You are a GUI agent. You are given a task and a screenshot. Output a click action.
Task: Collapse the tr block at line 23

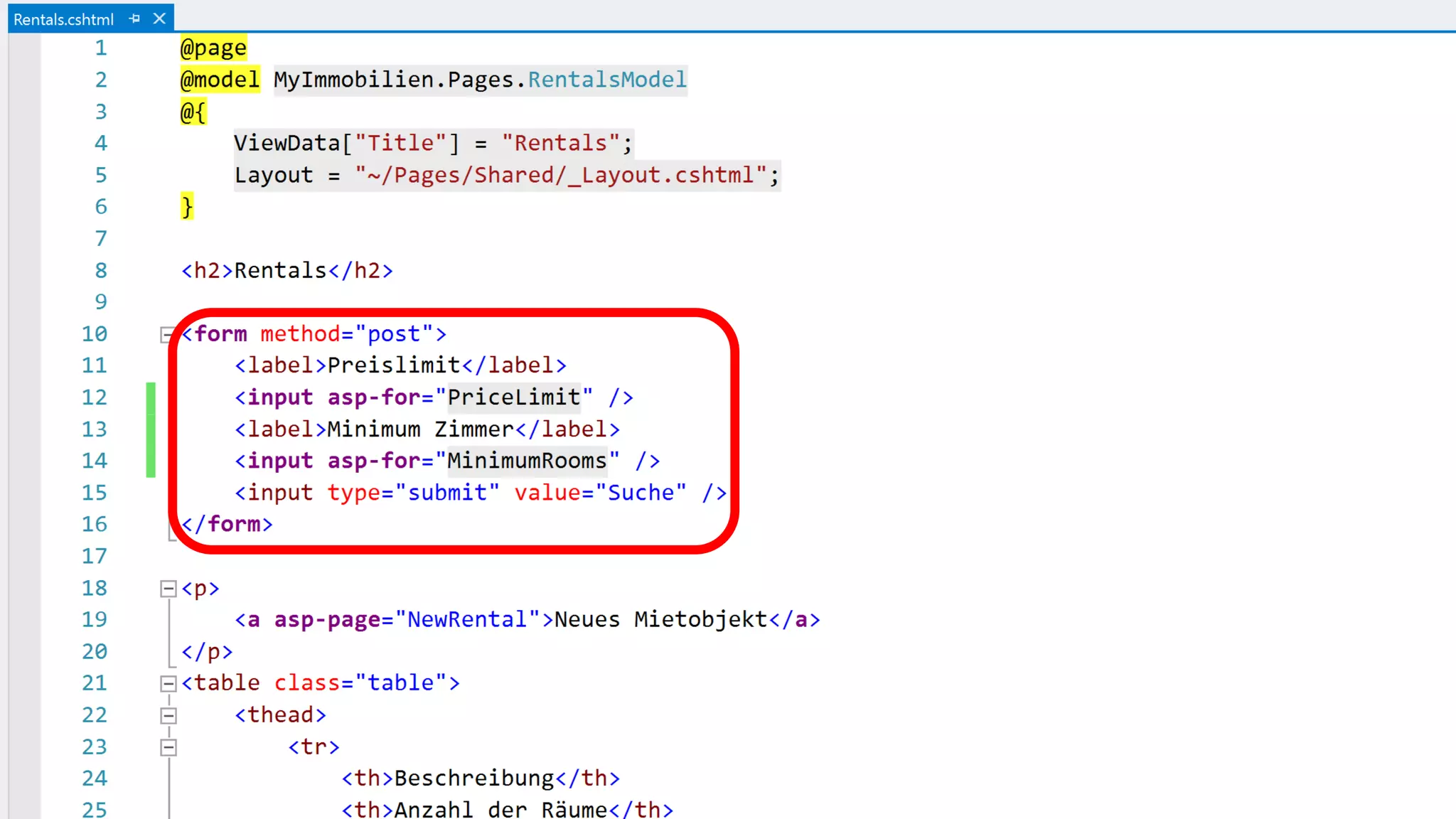(x=168, y=747)
